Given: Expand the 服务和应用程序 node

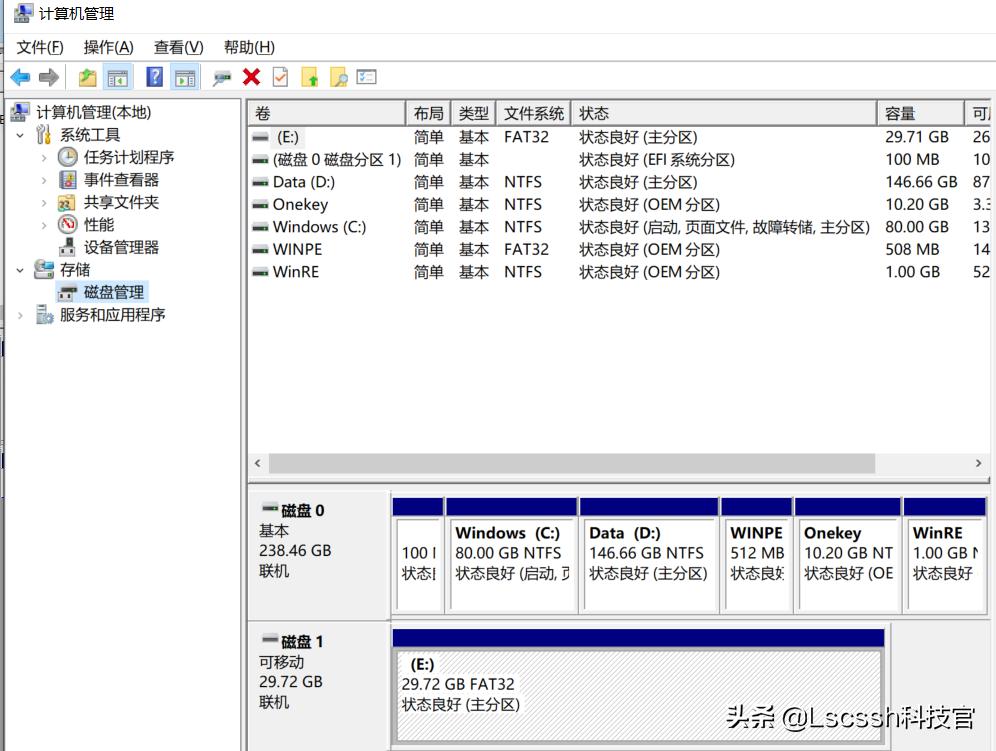Looking at the screenshot, I should pyautogui.click(x=20, y=315).
